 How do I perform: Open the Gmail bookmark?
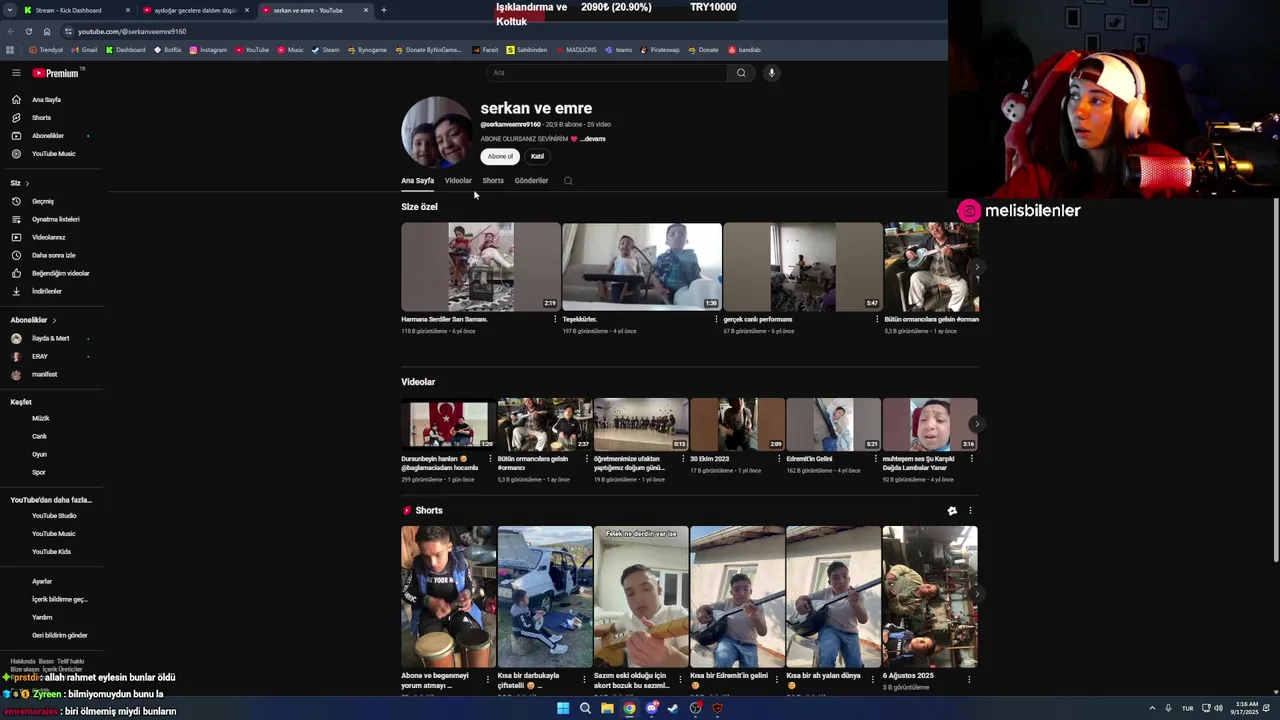click(x=85, y=50)
